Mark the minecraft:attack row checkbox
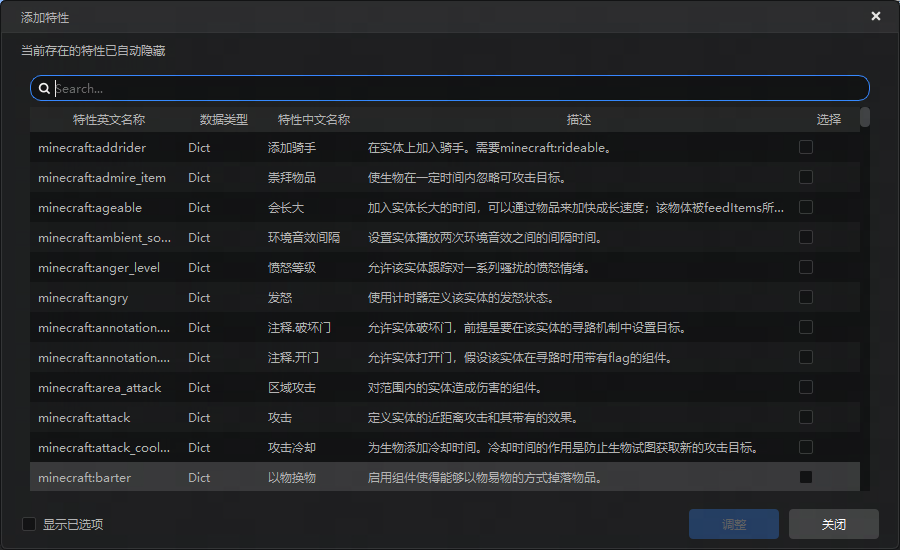The image size is (900, 550). [x=805, y=417]
